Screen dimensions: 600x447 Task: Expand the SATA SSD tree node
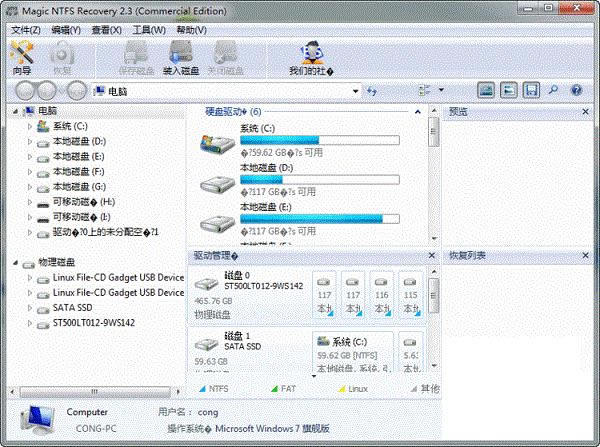[x=30, y=308]
